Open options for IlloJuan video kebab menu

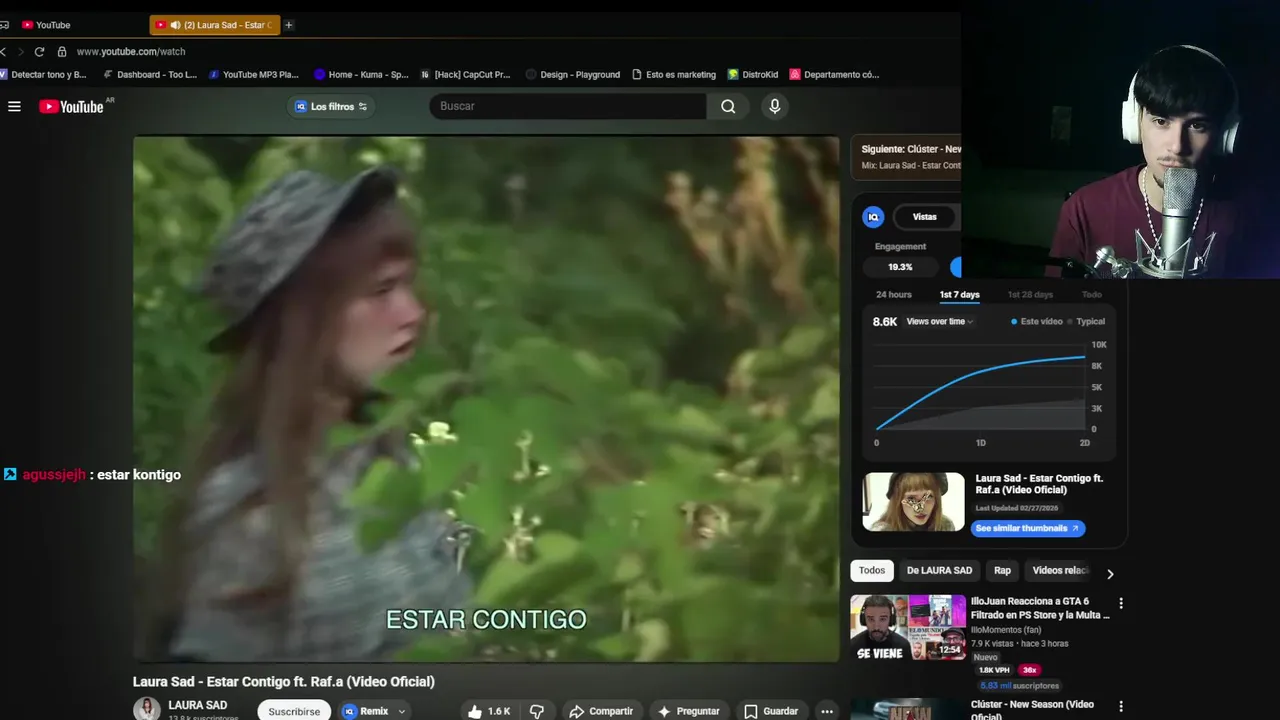1121,603
